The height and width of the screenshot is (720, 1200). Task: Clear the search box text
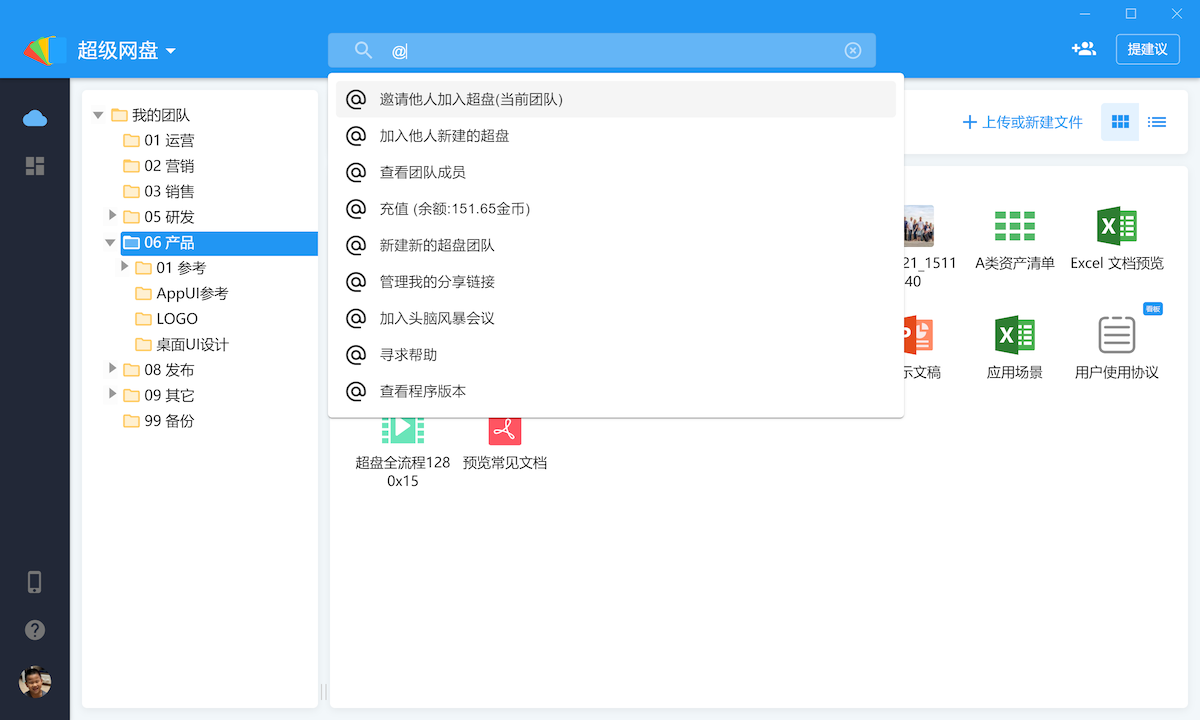click(852, 51)
